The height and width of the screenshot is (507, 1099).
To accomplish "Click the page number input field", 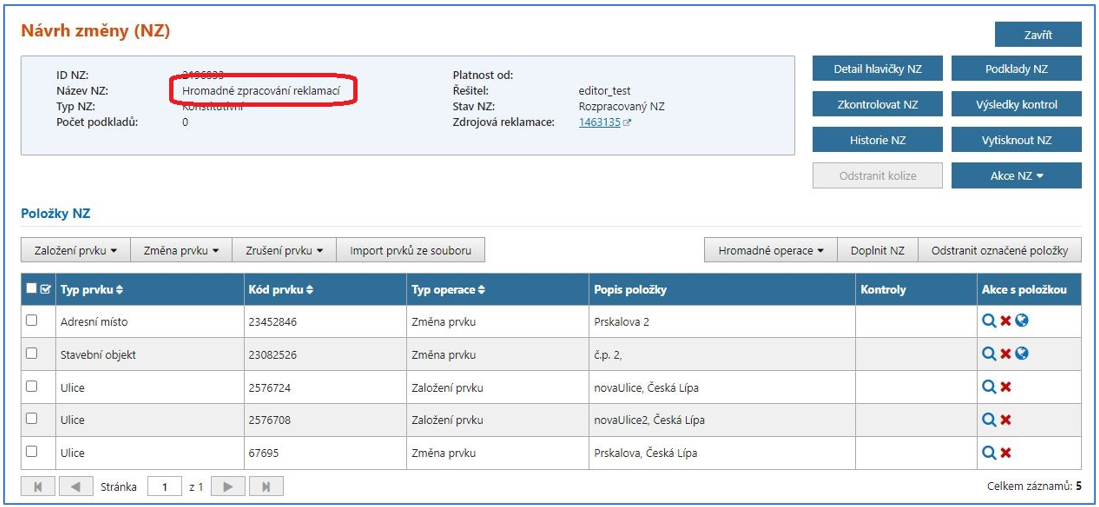I will [x=164, y=487].
